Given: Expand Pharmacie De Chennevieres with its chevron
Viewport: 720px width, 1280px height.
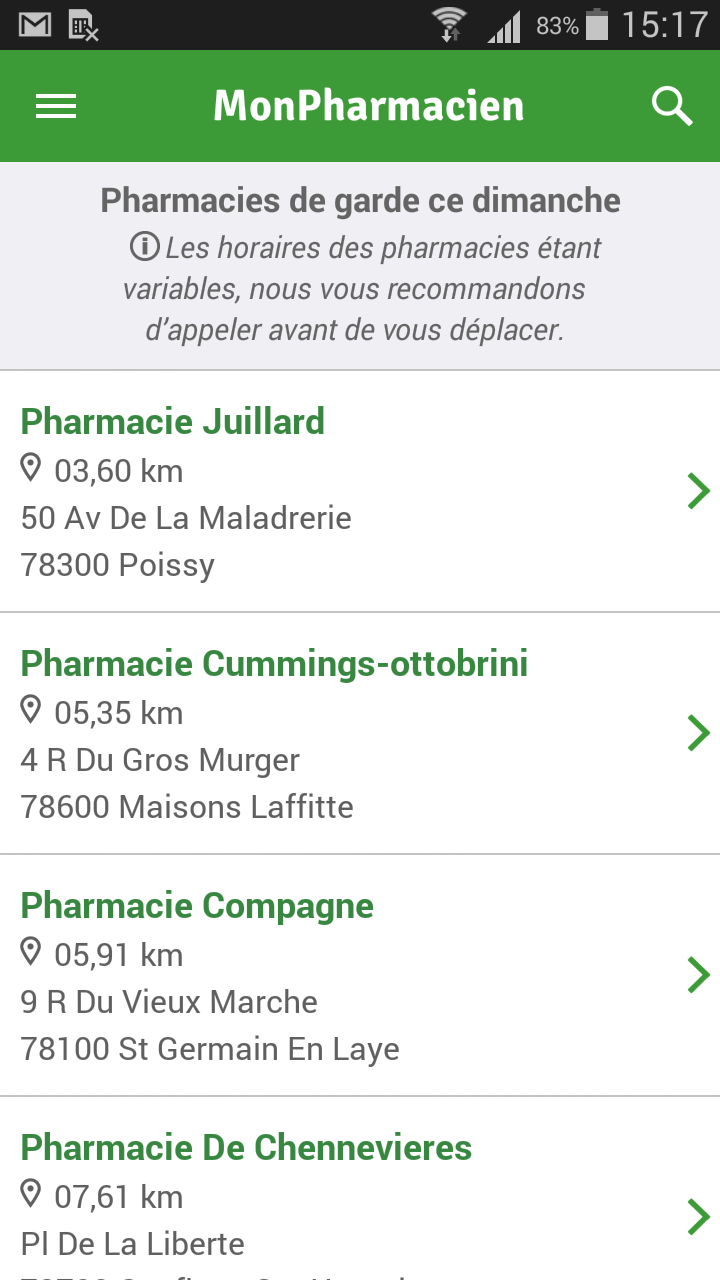Looking at the screenshot, I should click(x=698, y=1217).
